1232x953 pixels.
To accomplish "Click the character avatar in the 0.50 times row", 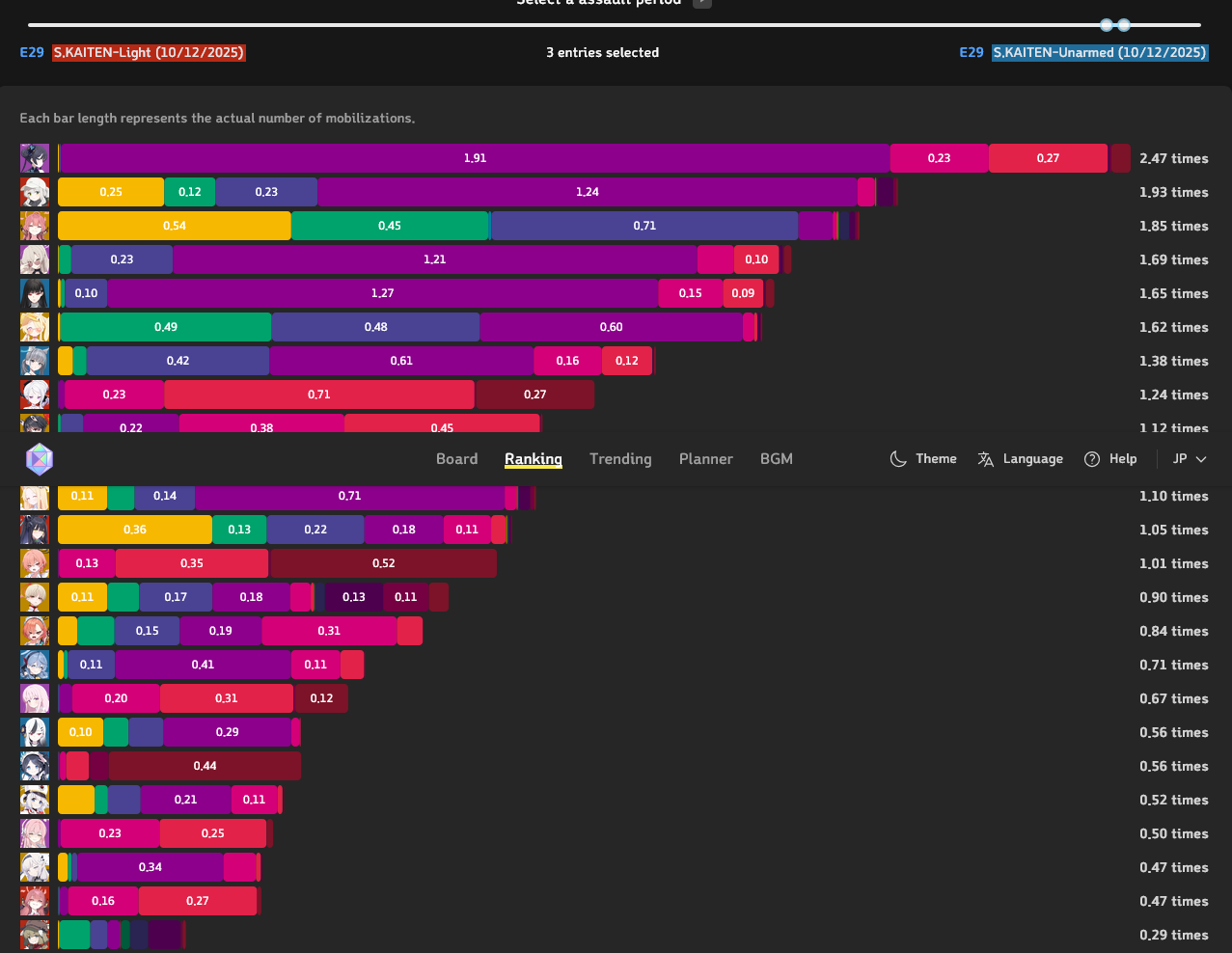I will point(35,833).
